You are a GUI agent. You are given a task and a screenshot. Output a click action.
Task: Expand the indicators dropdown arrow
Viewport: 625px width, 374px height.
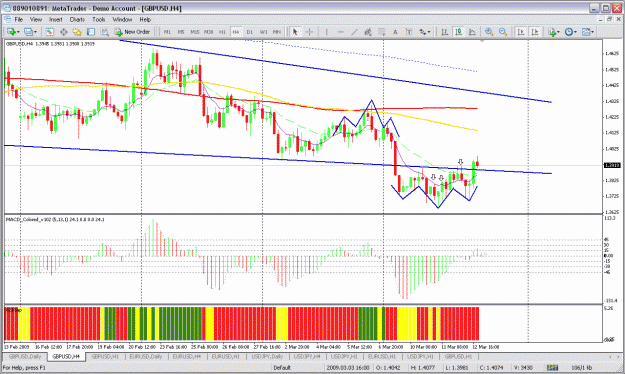click(x=558, y=32)
